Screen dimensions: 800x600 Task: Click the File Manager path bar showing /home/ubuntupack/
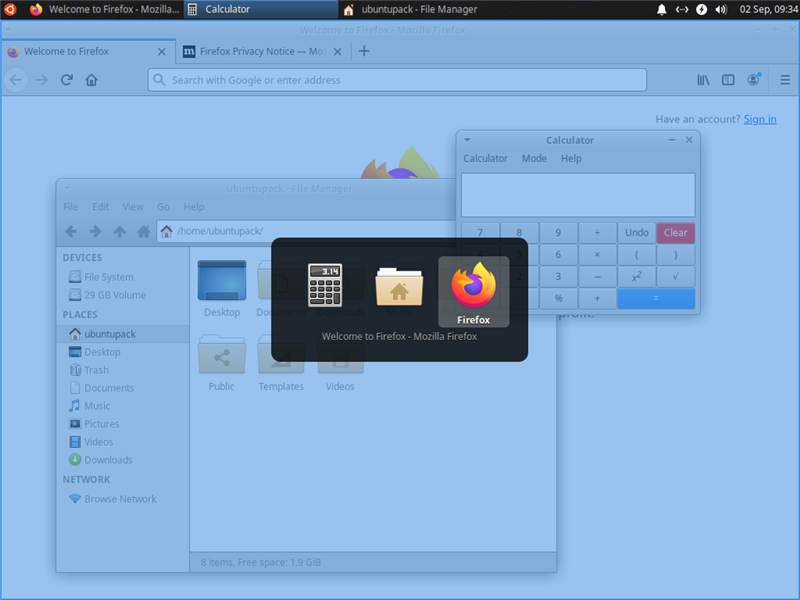[306, 231]
